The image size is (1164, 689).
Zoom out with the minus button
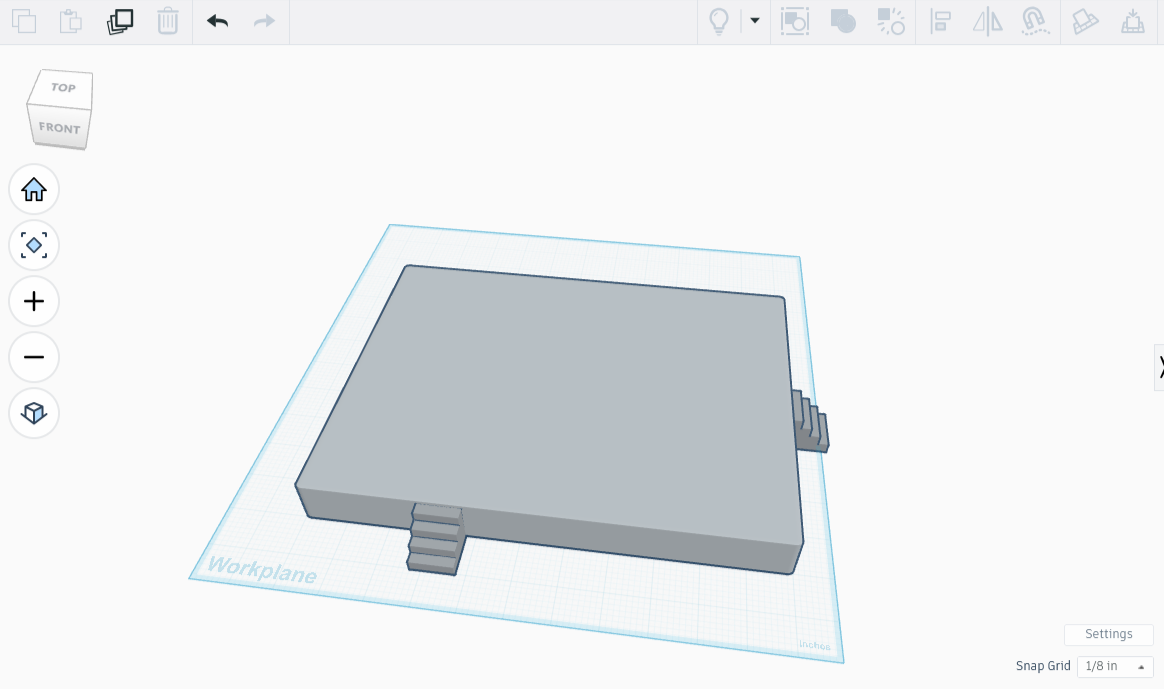point(34,357)
